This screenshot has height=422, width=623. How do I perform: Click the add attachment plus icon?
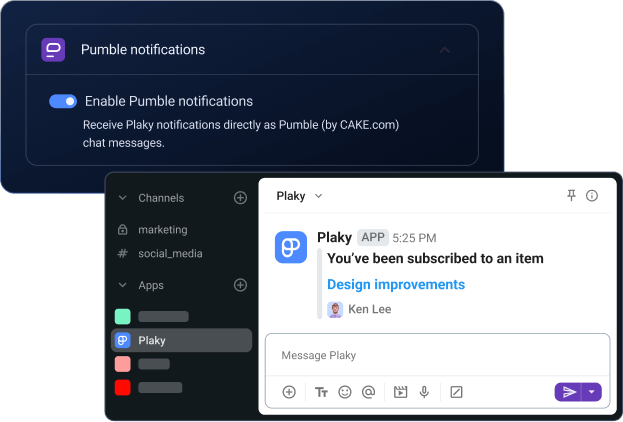[289, 392]
